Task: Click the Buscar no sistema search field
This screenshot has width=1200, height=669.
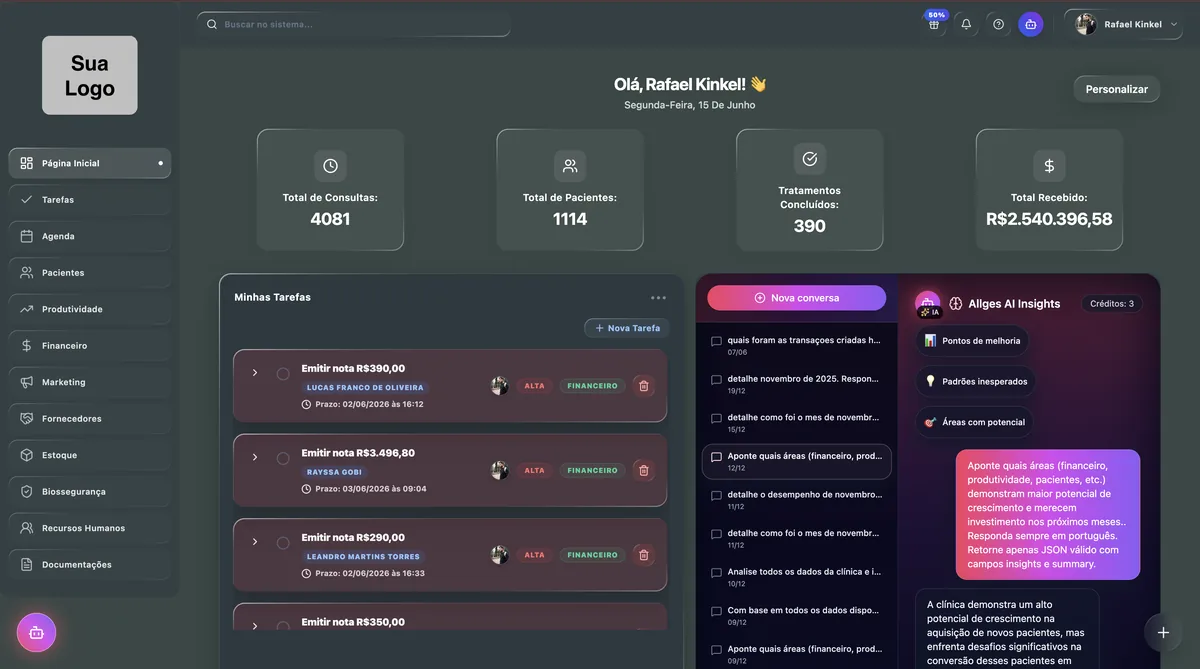Action: [353, 24]
